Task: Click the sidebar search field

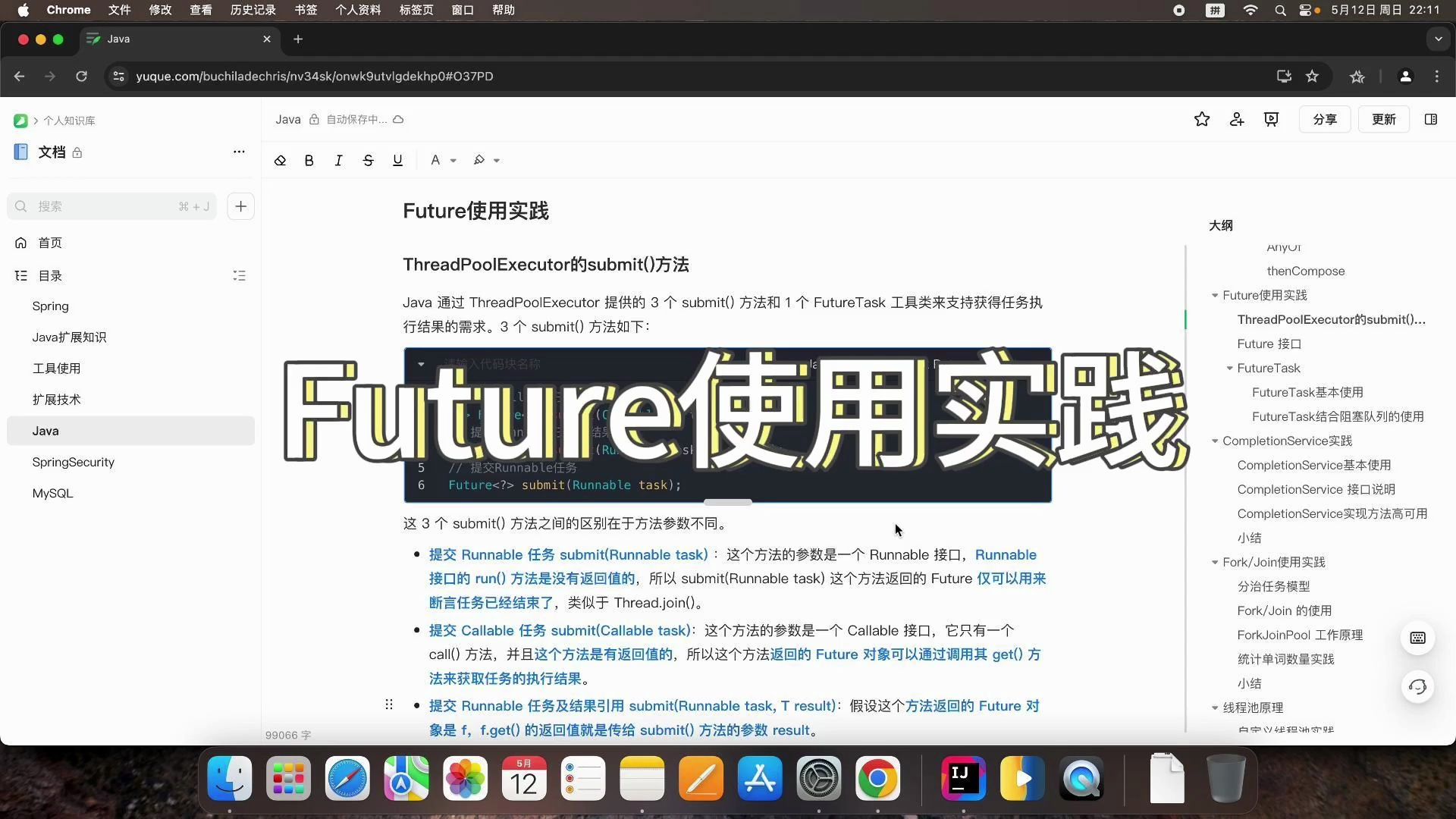Action: (x=111, y=206)
